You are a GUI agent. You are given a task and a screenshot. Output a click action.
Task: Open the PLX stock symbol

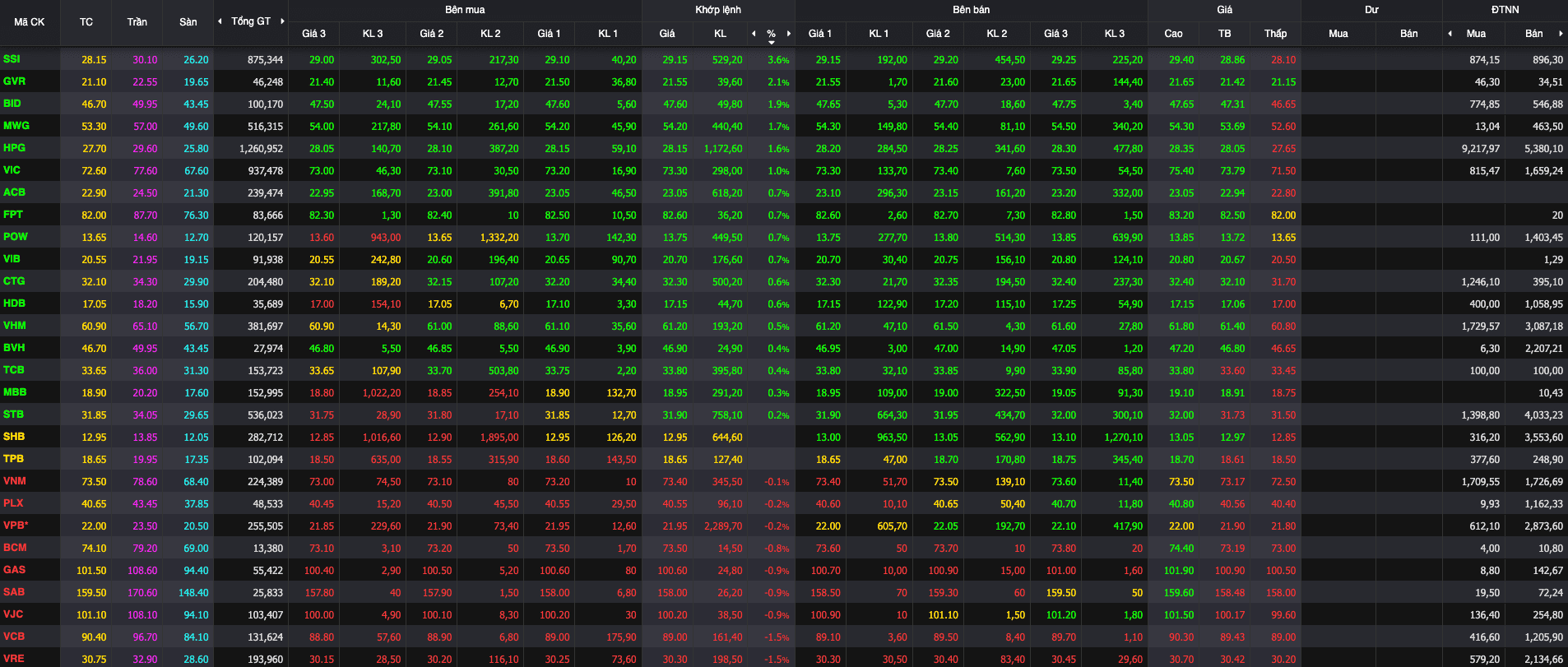coord(13,503)
